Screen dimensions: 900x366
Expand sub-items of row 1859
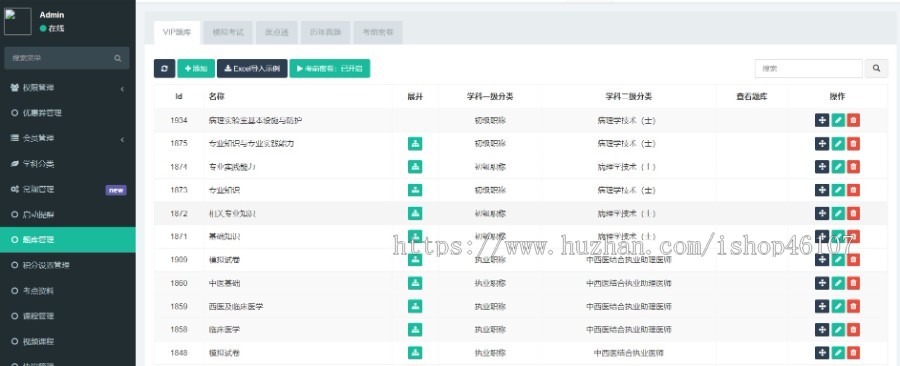click(415, 306)
